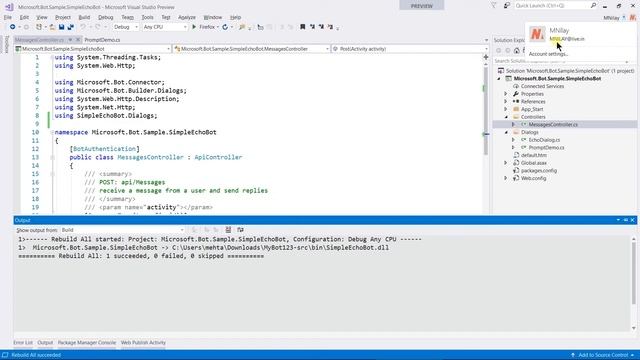Start debugging with the green Firefox play button

click(x=194, y=27)
